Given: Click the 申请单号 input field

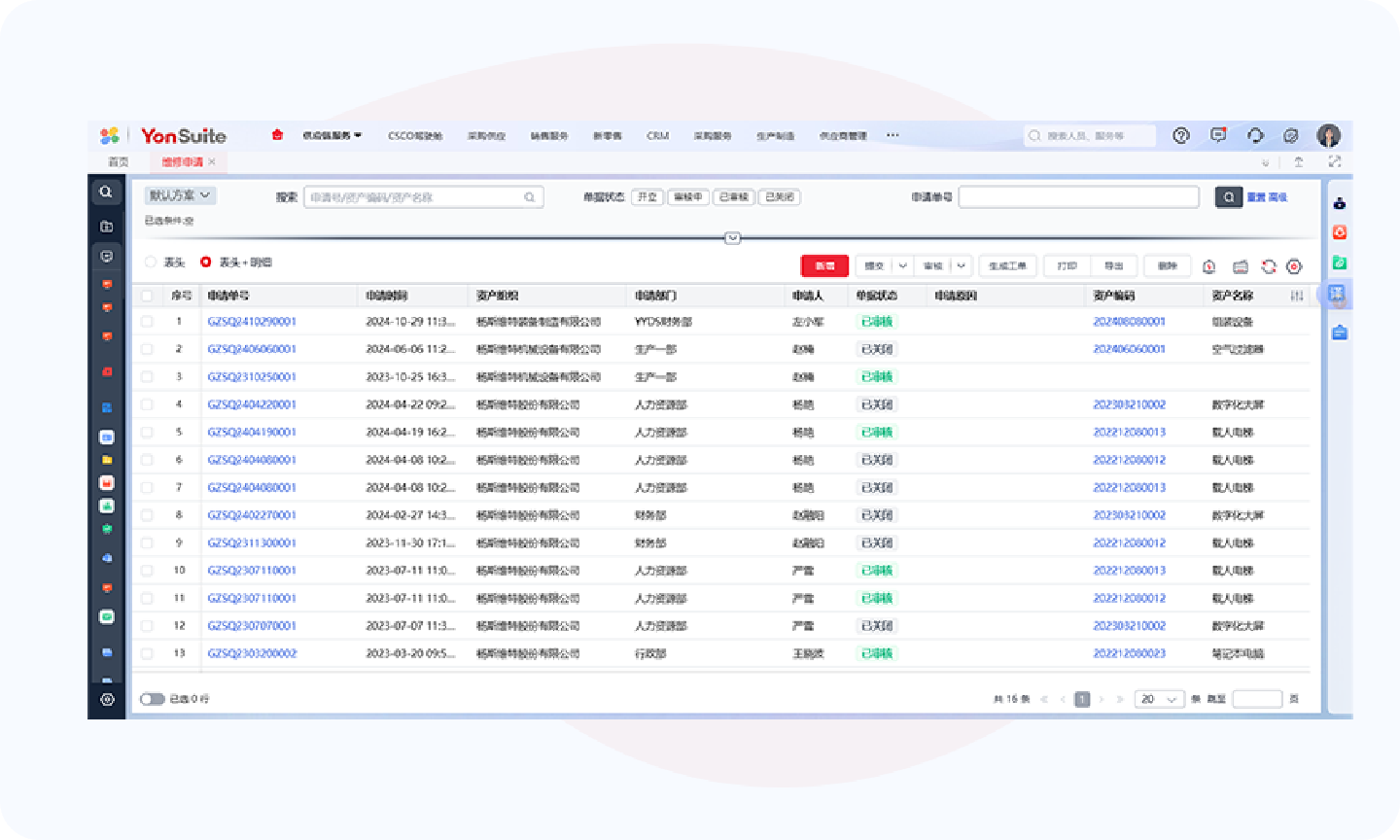Looking at the screenshot, I should click(1078, 197).
